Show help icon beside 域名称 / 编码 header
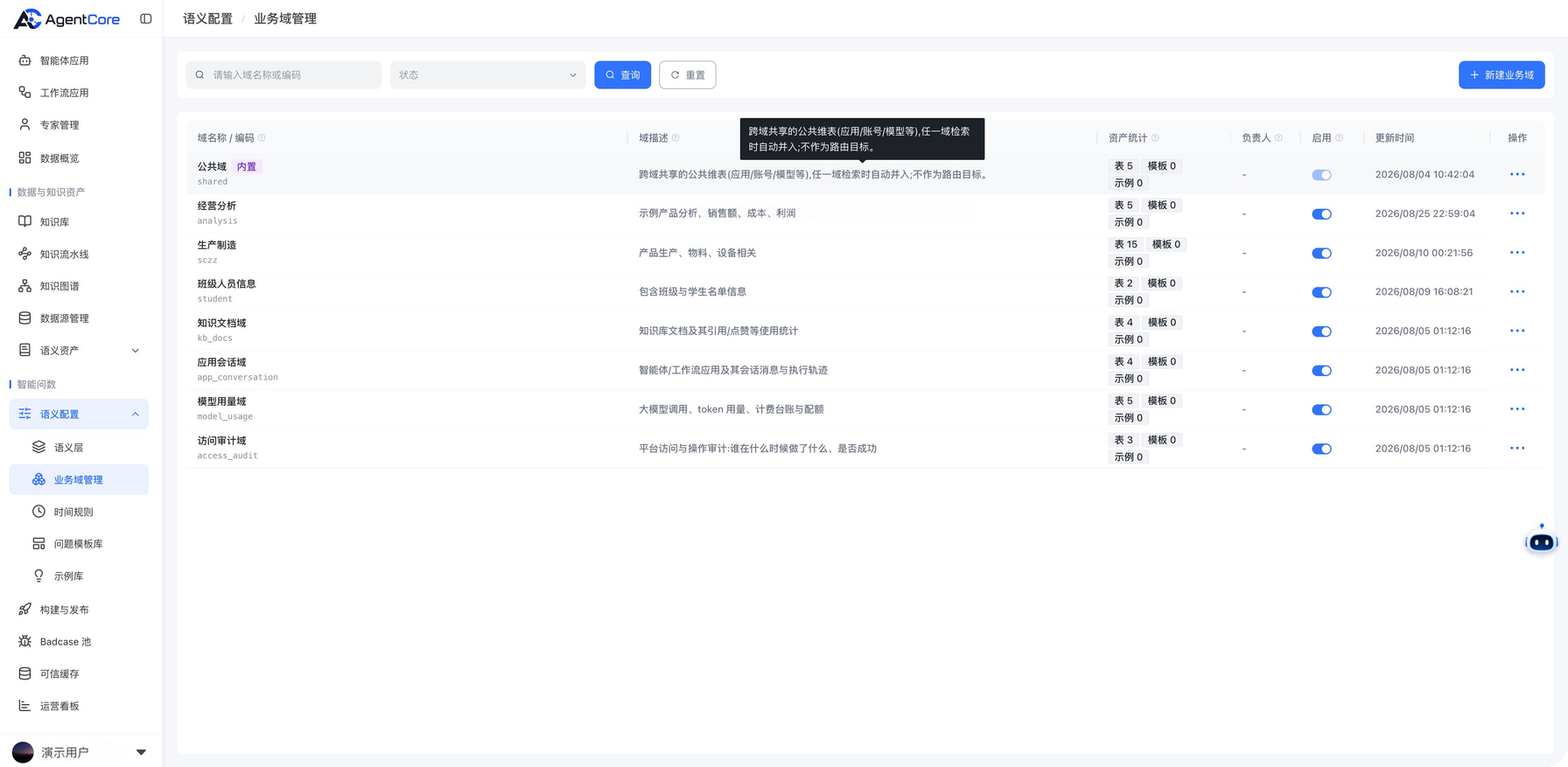Image resolution: width=1568 pixels, height=767 pixels. coord(262,138)
